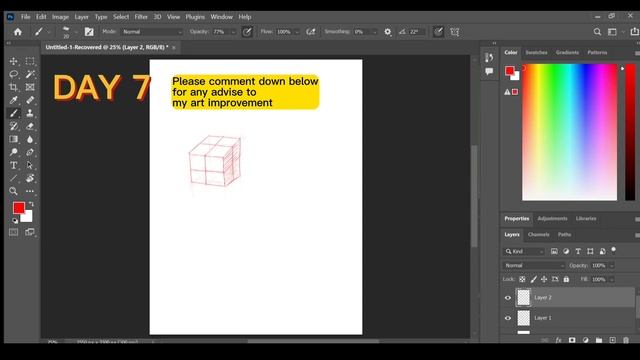The width and height of the screenshot is (640, 360).
Task: Switch to the Adjustments tab
Action: click(552, 219)
